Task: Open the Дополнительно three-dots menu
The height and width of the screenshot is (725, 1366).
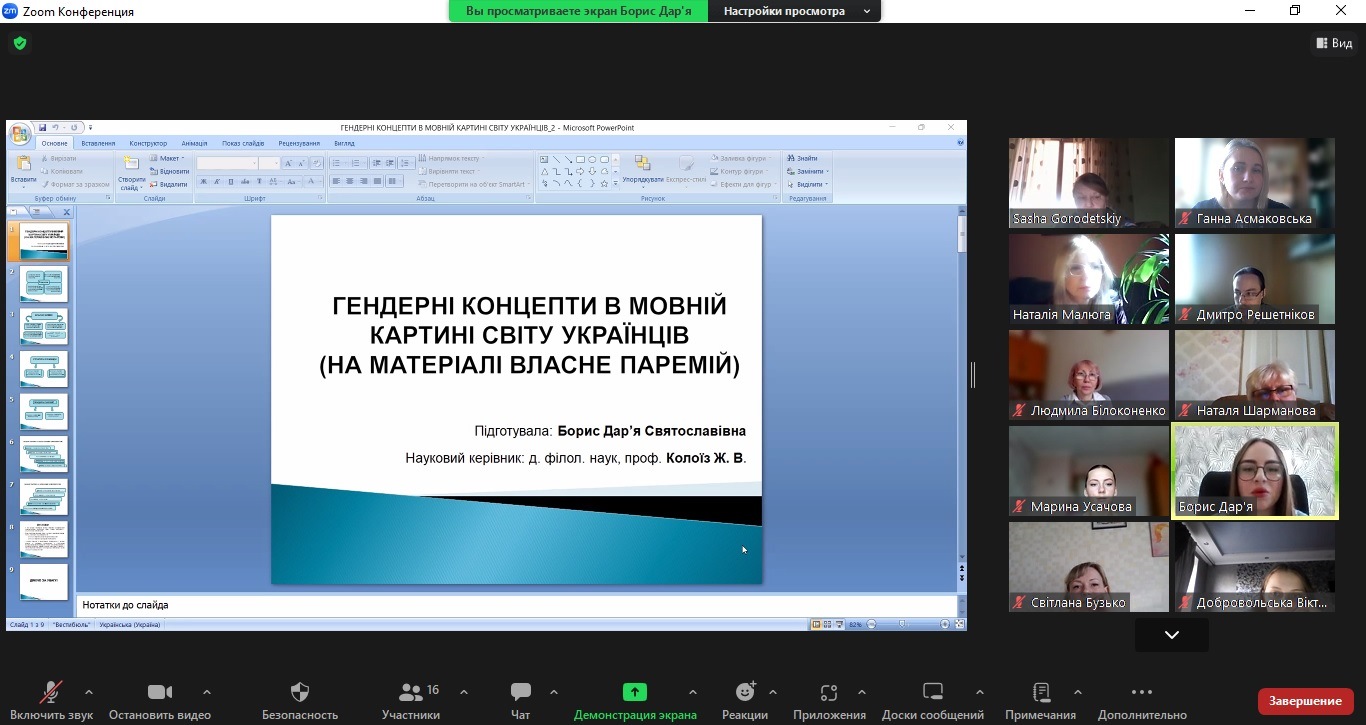Action: click(1142, 700)
